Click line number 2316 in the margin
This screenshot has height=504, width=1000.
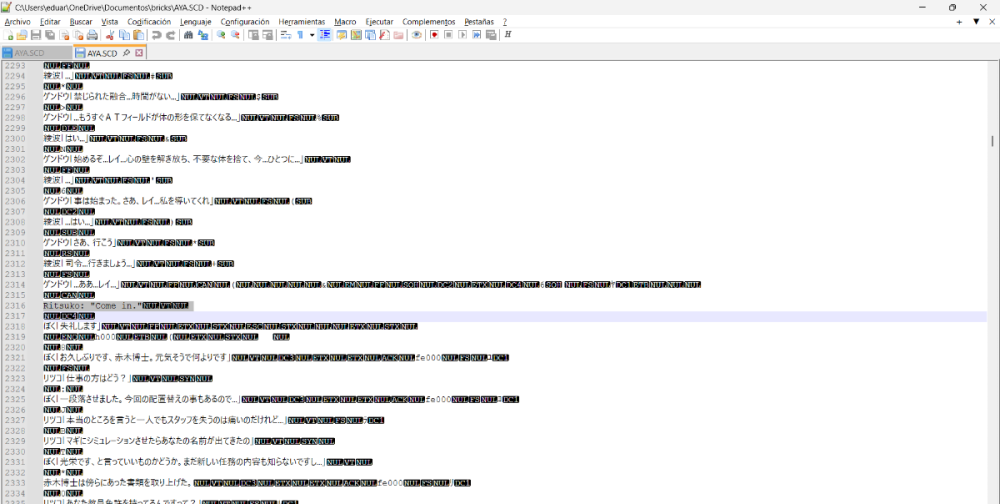(x=15, y=306)
